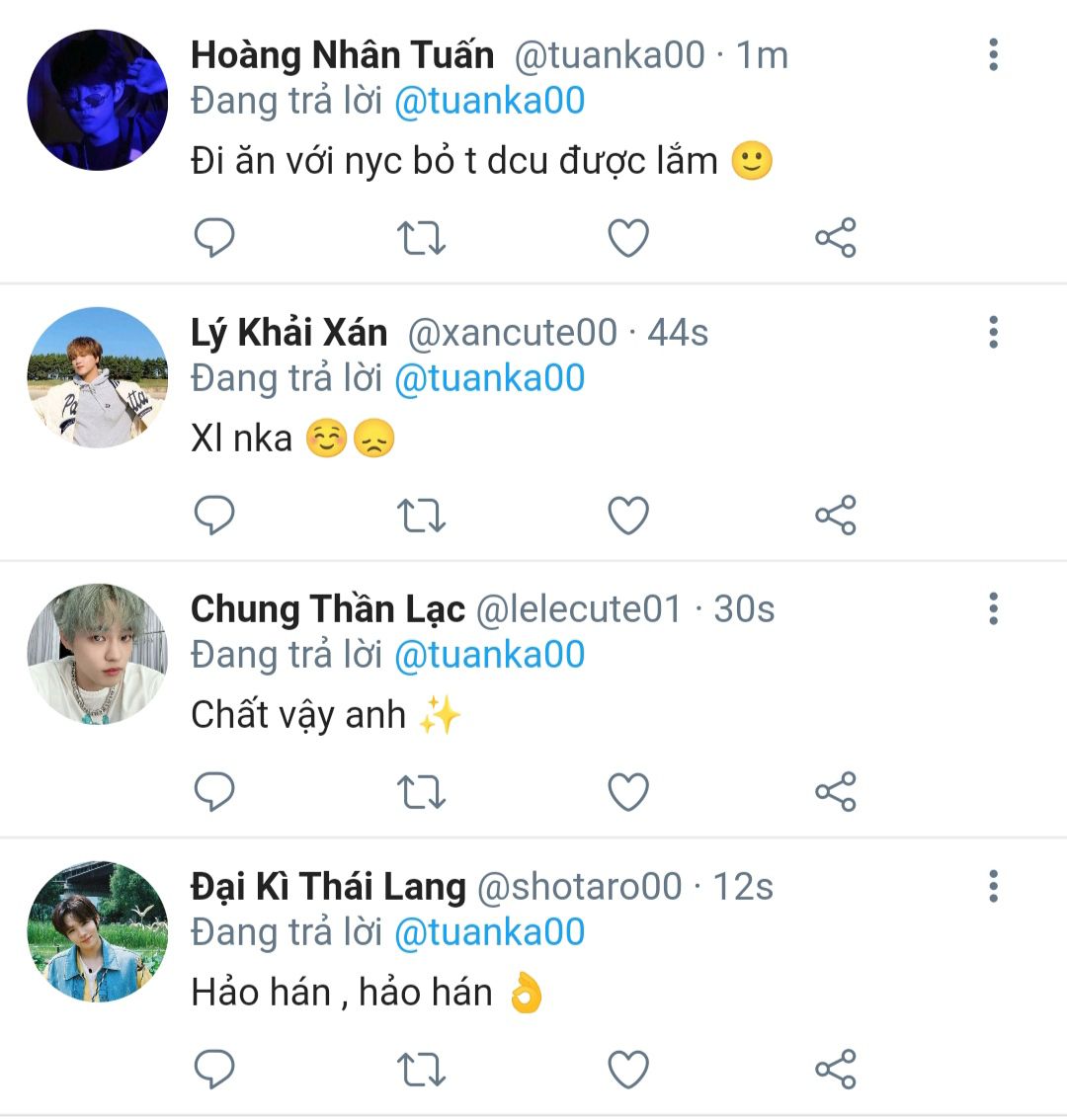The height and width of the screenshot is (1120, 1067).
Task: Like Đại Kì Thái Lang's tweet
Action: coord(628,1070)
